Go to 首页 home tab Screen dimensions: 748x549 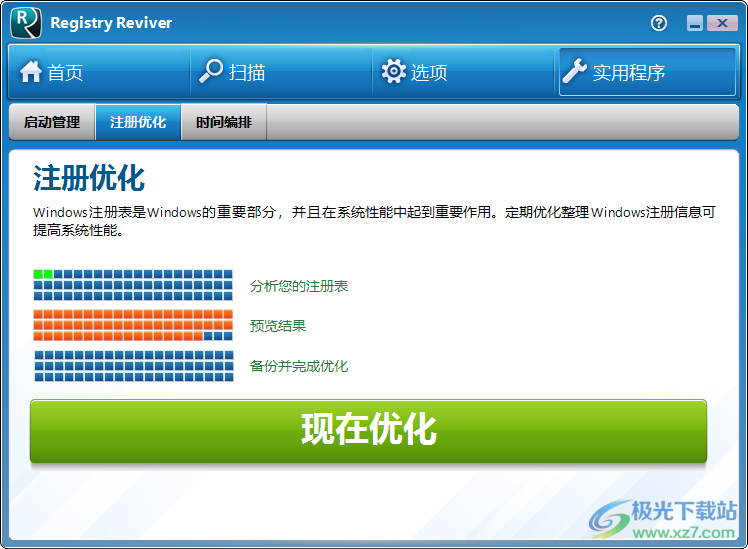(99, 72)
